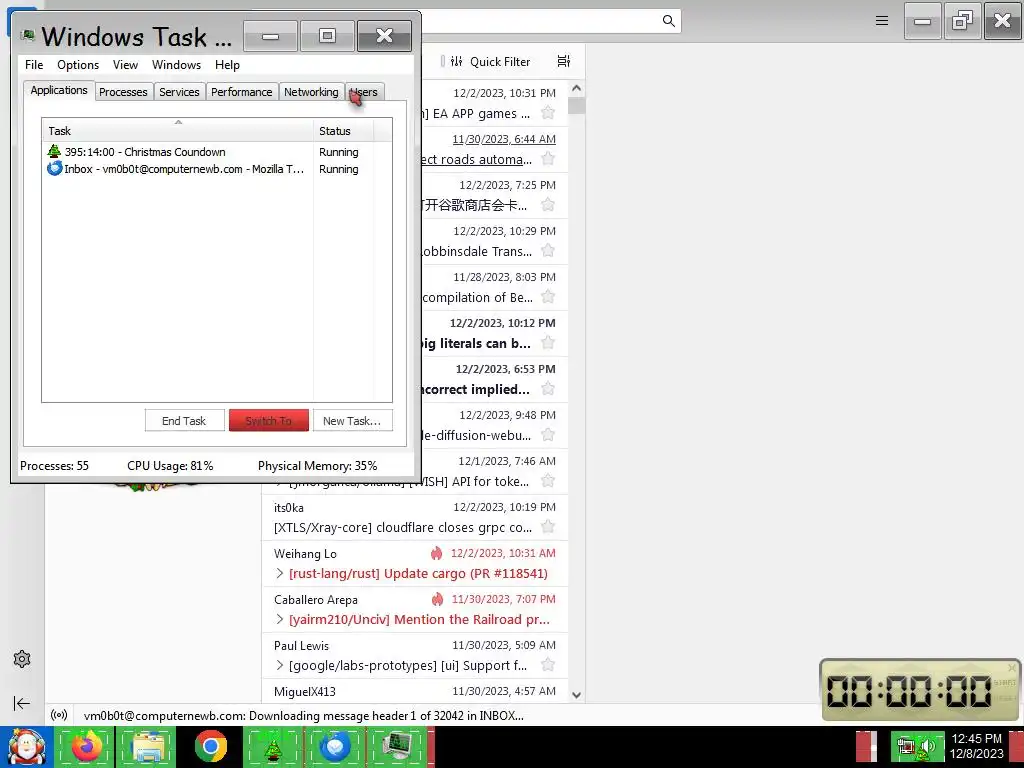Click the hot flame icon on Weihang Lo message
The height and width of the screenshot is (768, 1024).
pos(436,553)
